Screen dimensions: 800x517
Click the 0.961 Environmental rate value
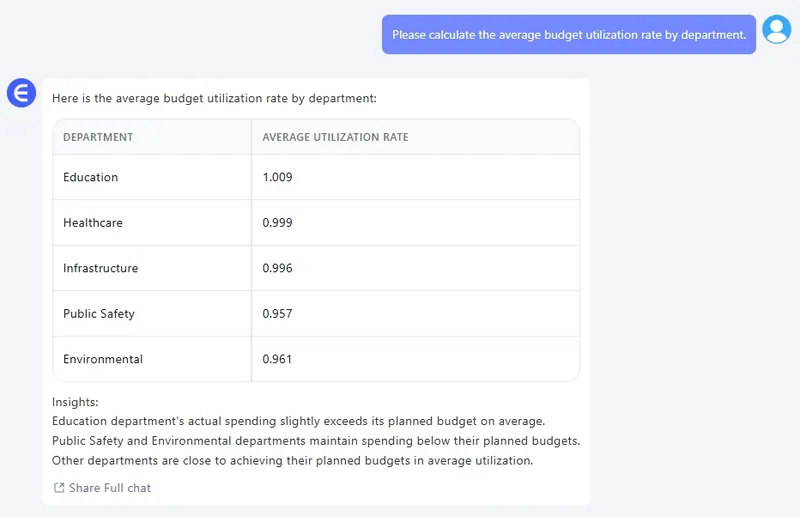[277, 359]
